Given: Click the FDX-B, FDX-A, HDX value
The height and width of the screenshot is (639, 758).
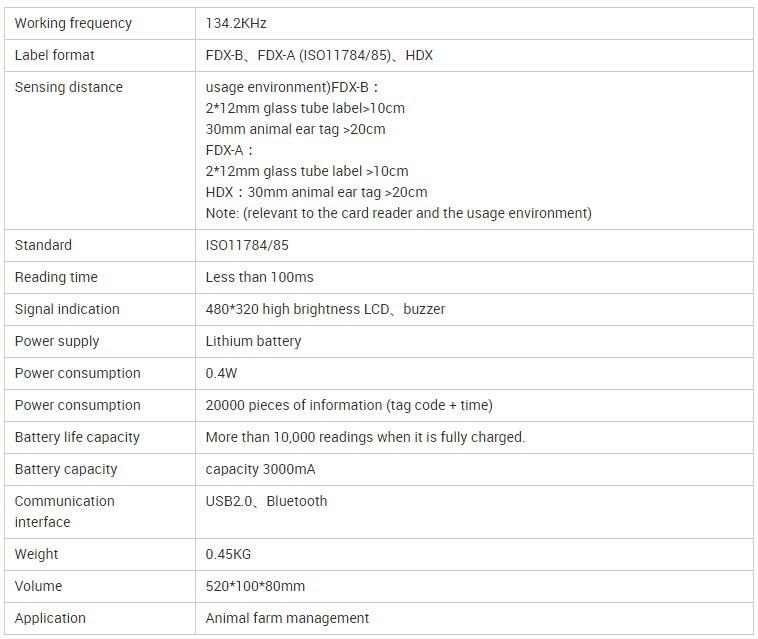Looking at the screenshot, I should coord(319,55).
